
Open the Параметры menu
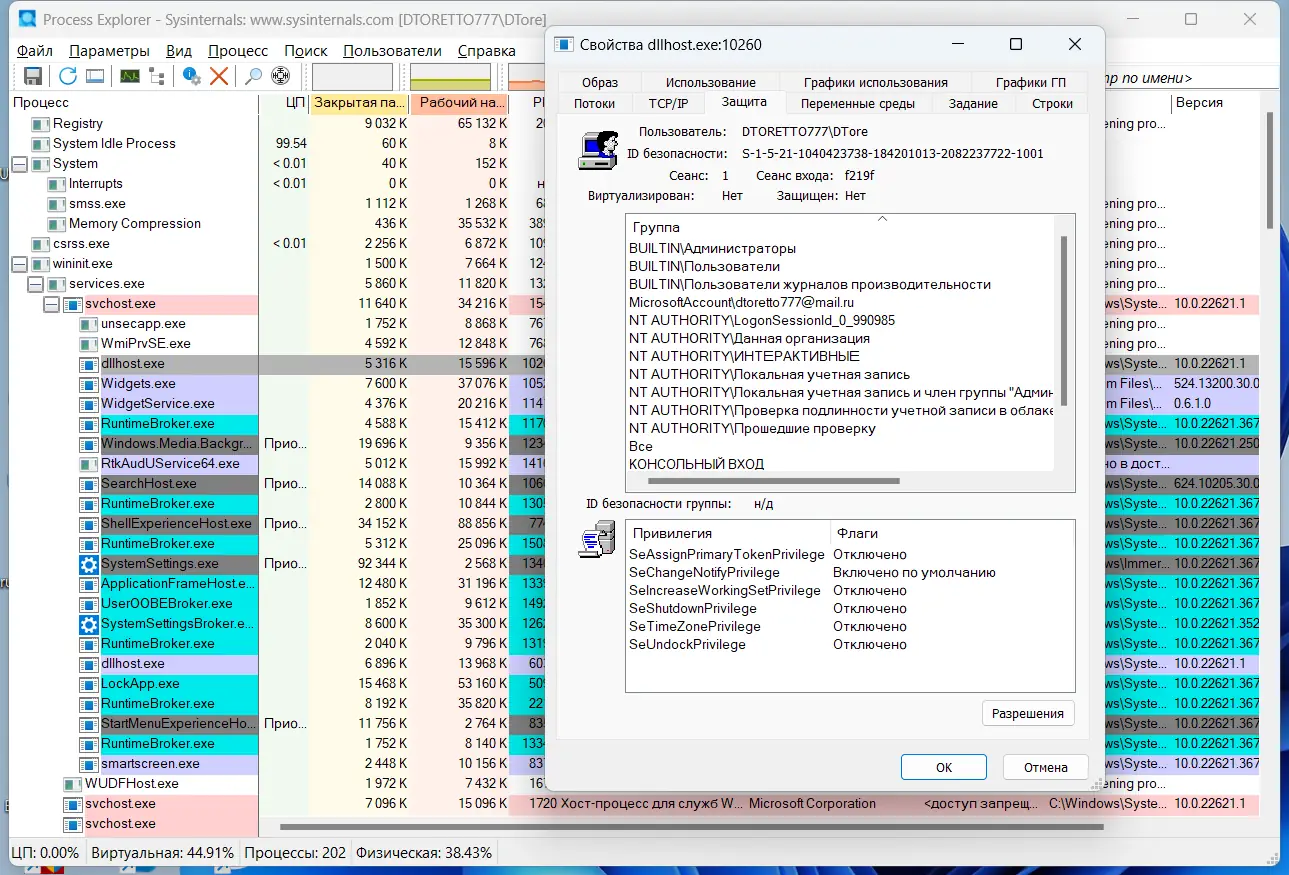tap(110, 51)
